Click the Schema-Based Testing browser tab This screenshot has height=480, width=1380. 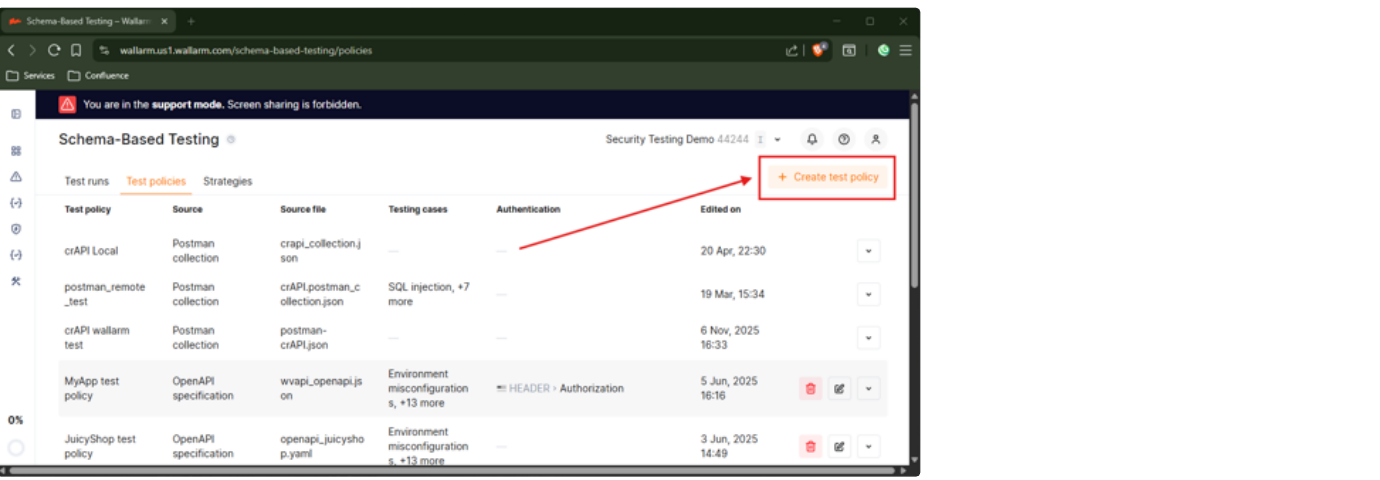pos(87,21)
